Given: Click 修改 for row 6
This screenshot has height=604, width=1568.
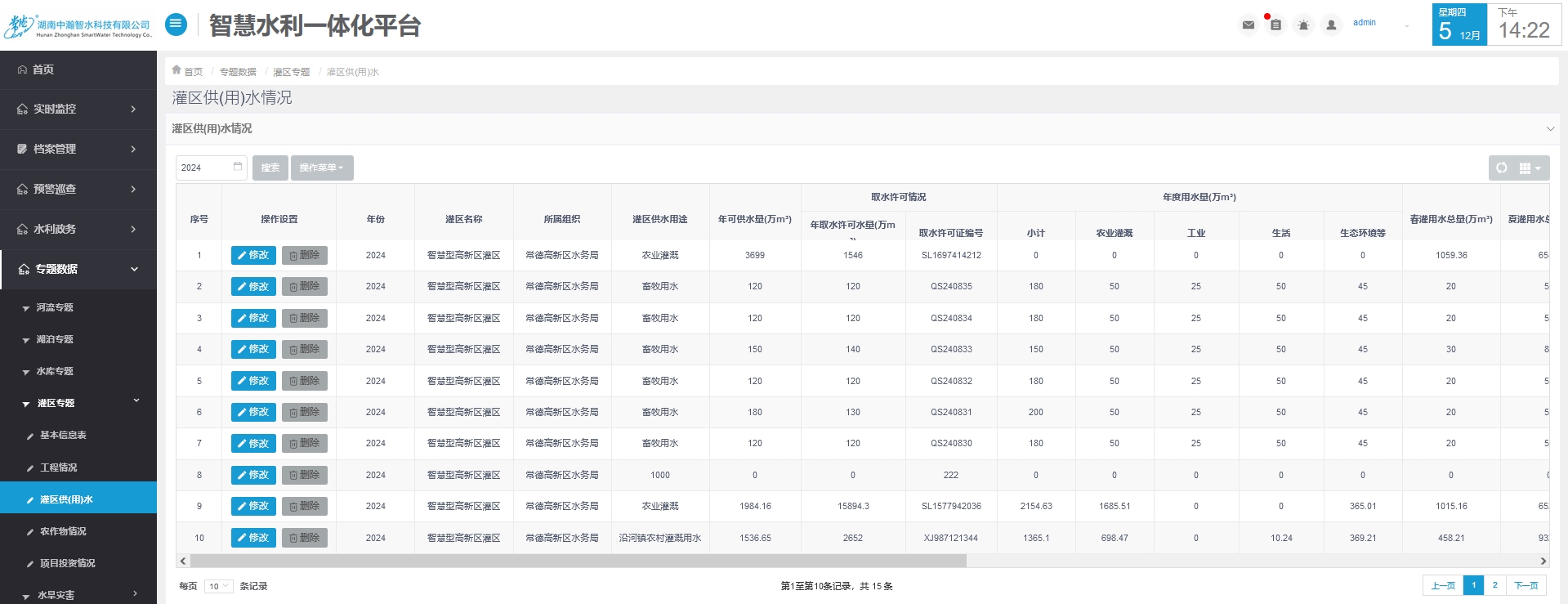Looking at the screenshot, I should (x=253, y=412).
